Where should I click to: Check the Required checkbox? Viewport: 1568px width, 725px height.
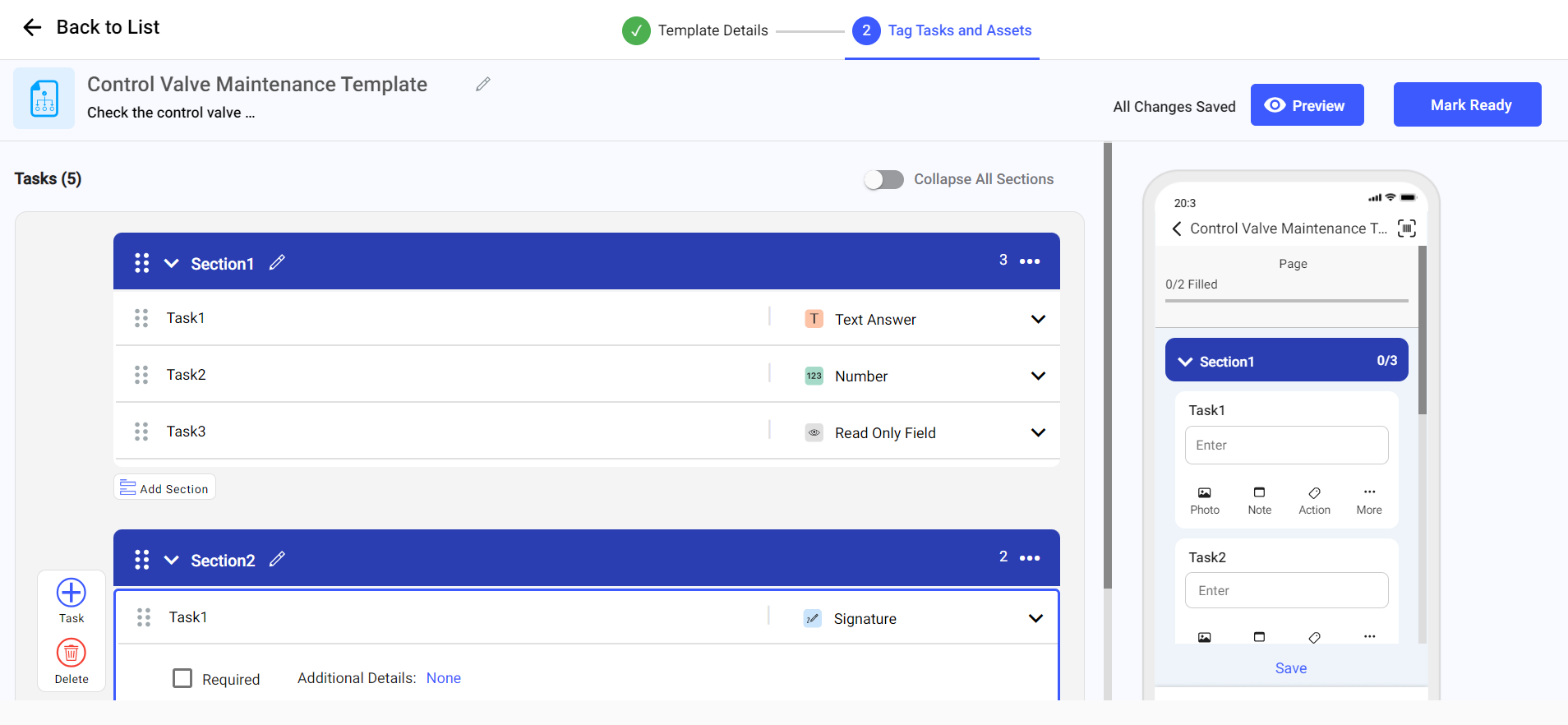coord(182,678)
